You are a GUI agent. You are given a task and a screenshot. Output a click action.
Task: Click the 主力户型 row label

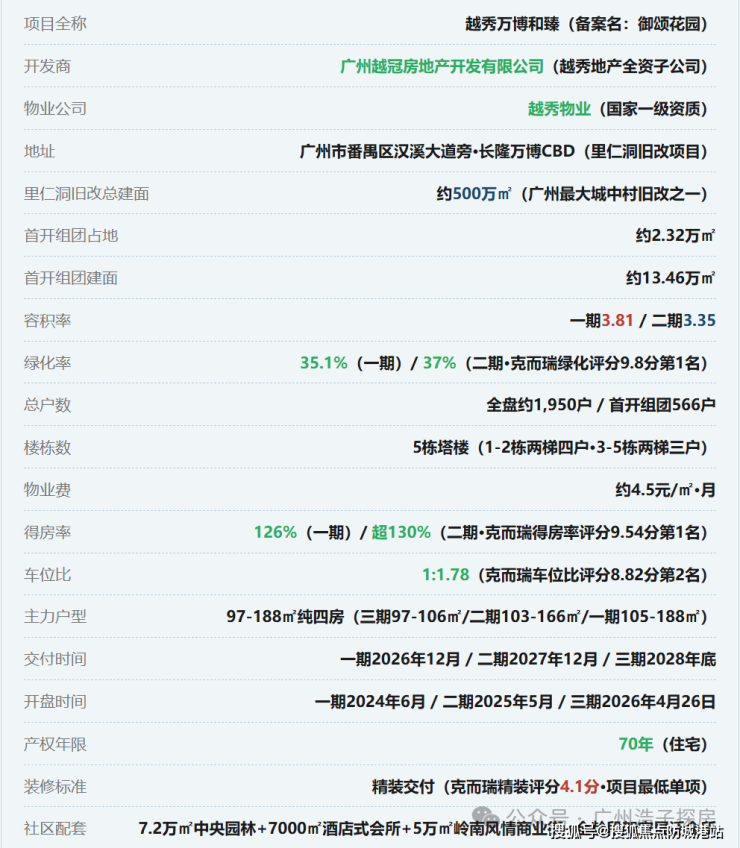pyautogui.click(x=55, y=617)
